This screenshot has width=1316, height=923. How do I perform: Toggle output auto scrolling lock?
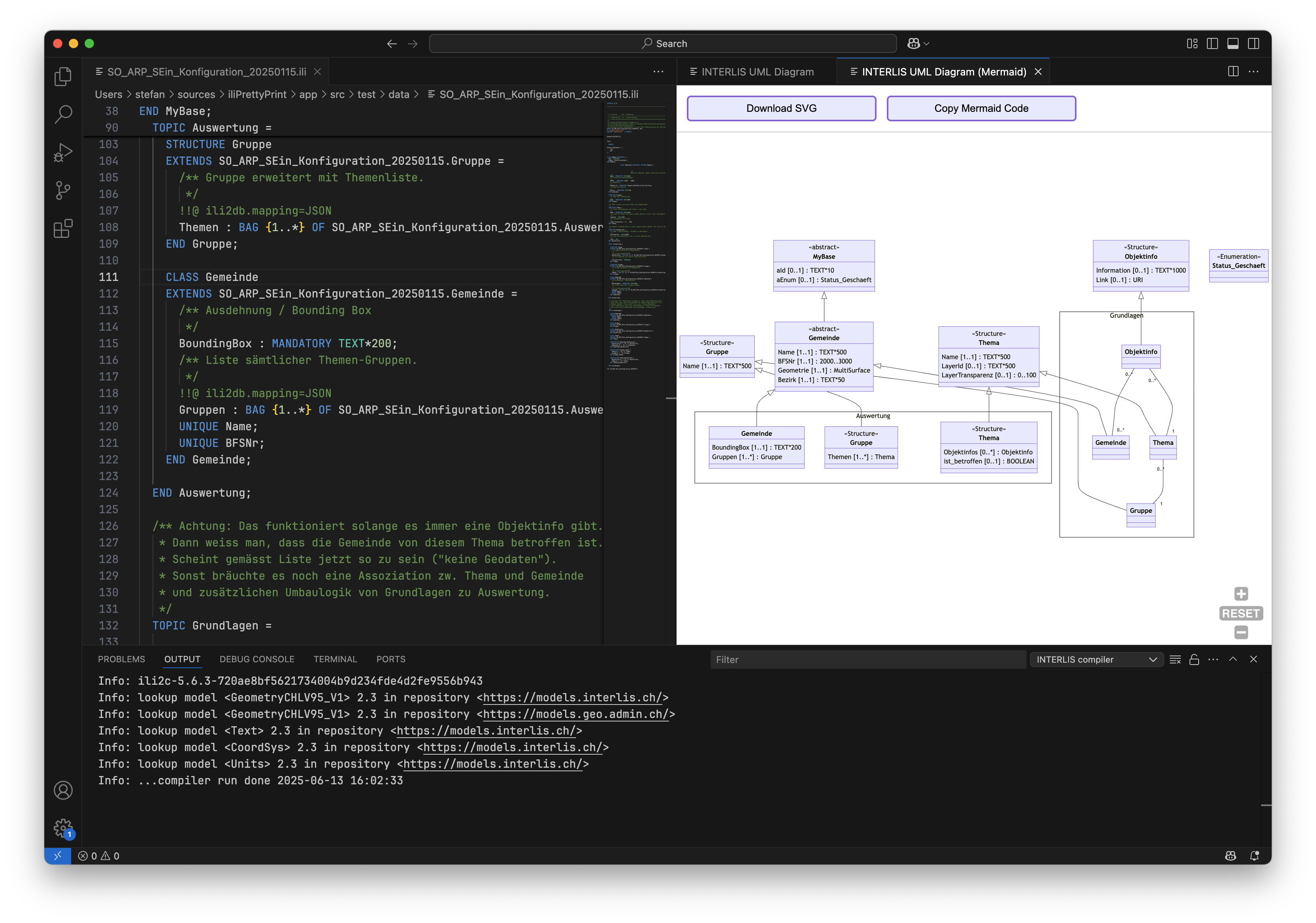[1194, 659]
